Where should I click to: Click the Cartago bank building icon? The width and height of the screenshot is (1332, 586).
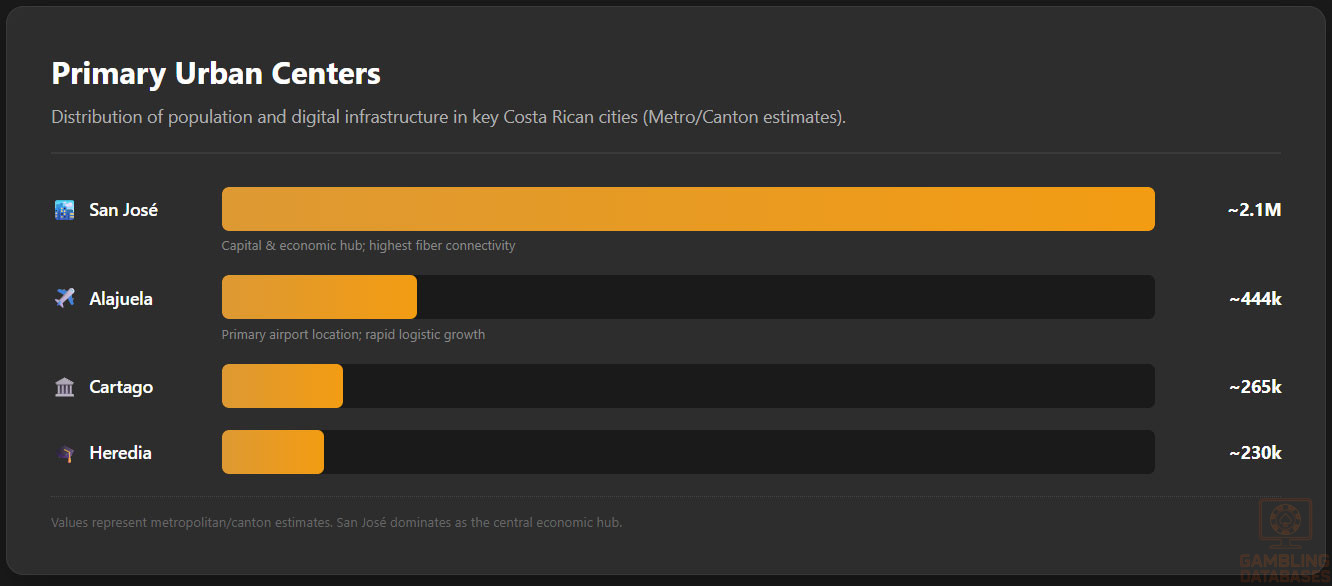pyautogui.click(x=64, y=387)
